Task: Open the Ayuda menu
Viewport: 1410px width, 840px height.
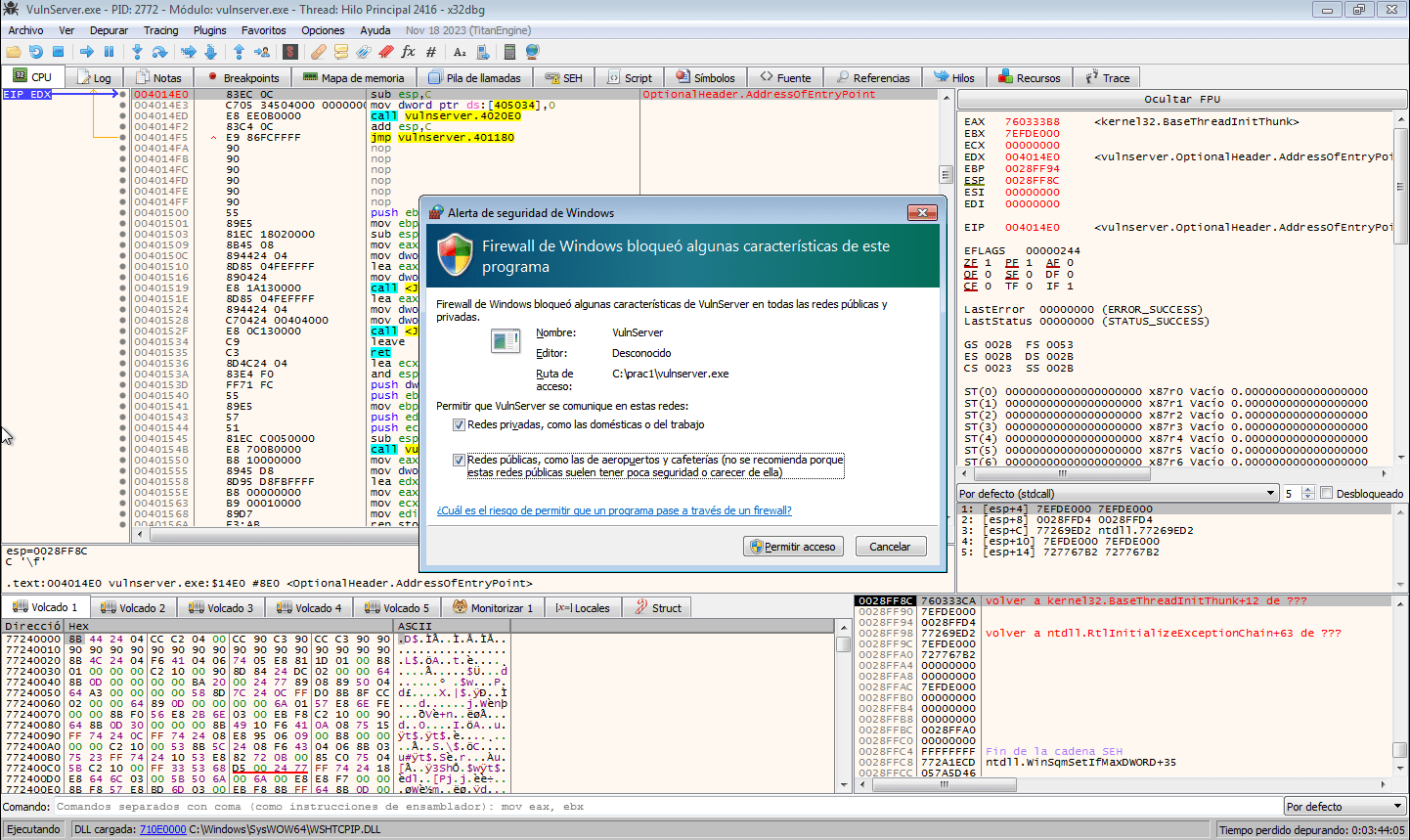Action: [x=375, y=30]
